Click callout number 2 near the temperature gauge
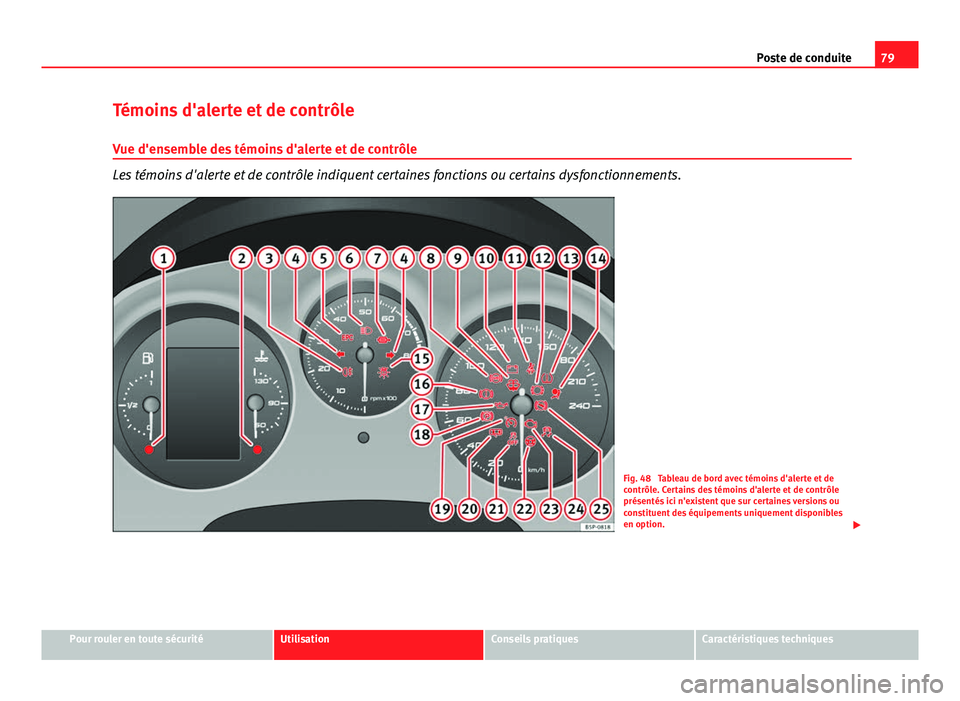 click(242, 258)
